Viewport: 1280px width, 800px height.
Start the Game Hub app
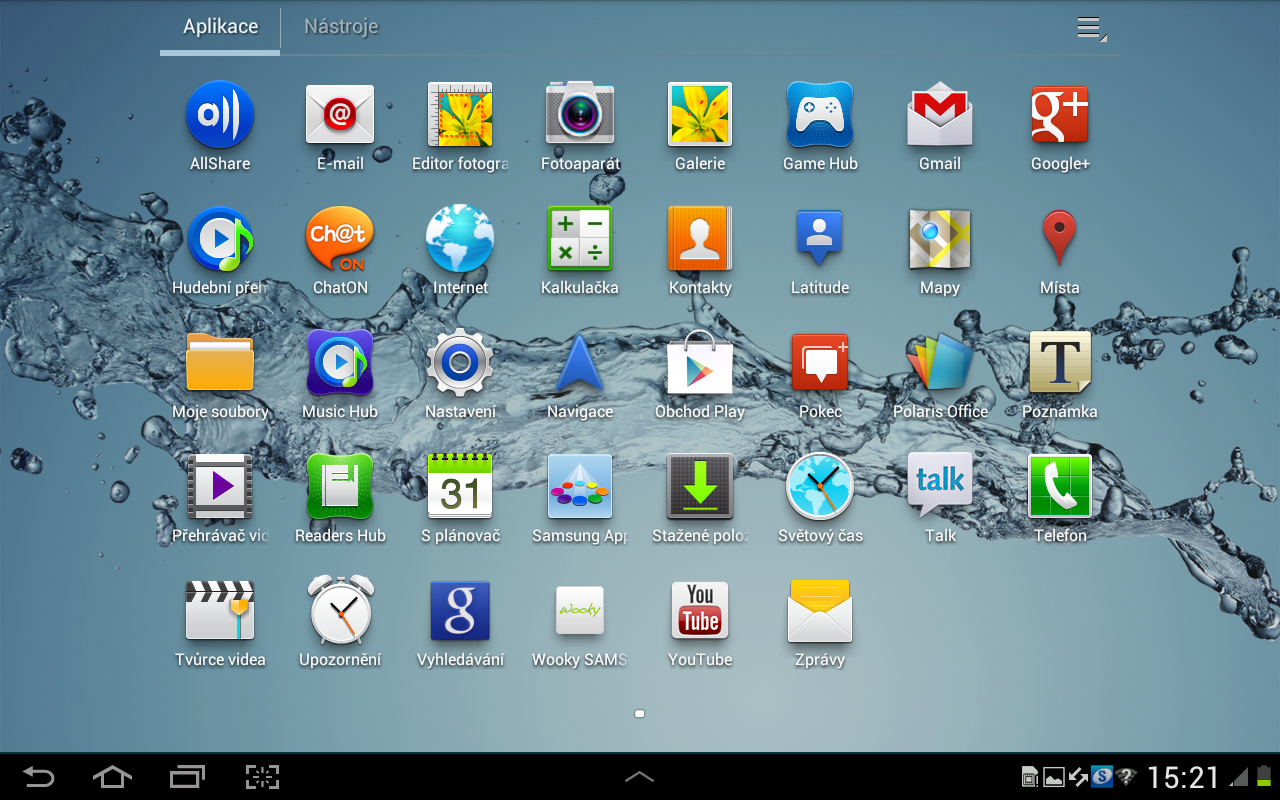820,114
